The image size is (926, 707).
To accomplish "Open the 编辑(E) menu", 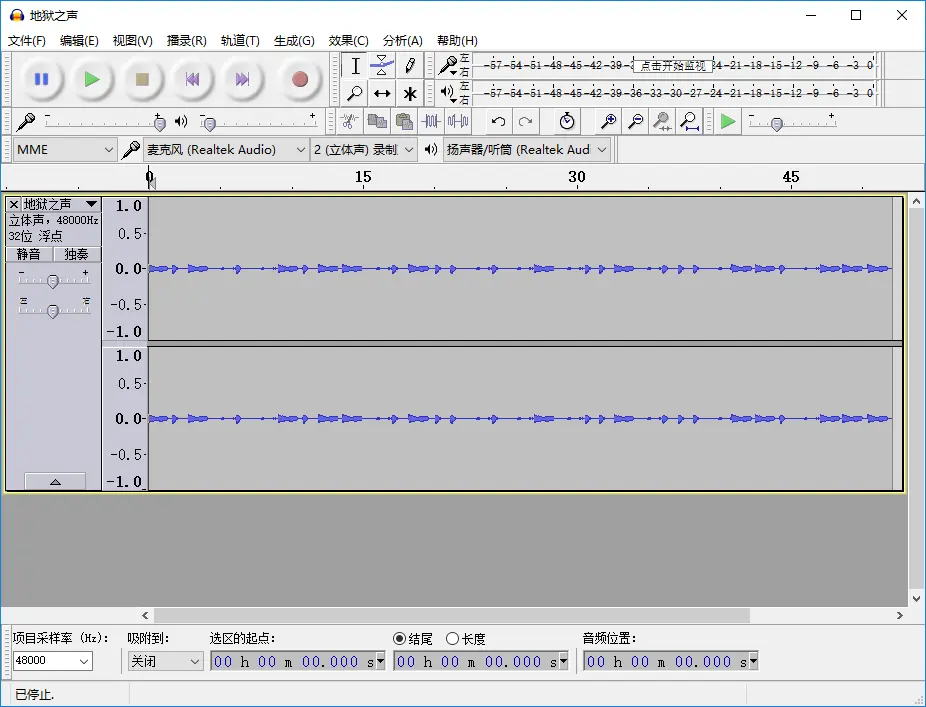I will point(79,41).
